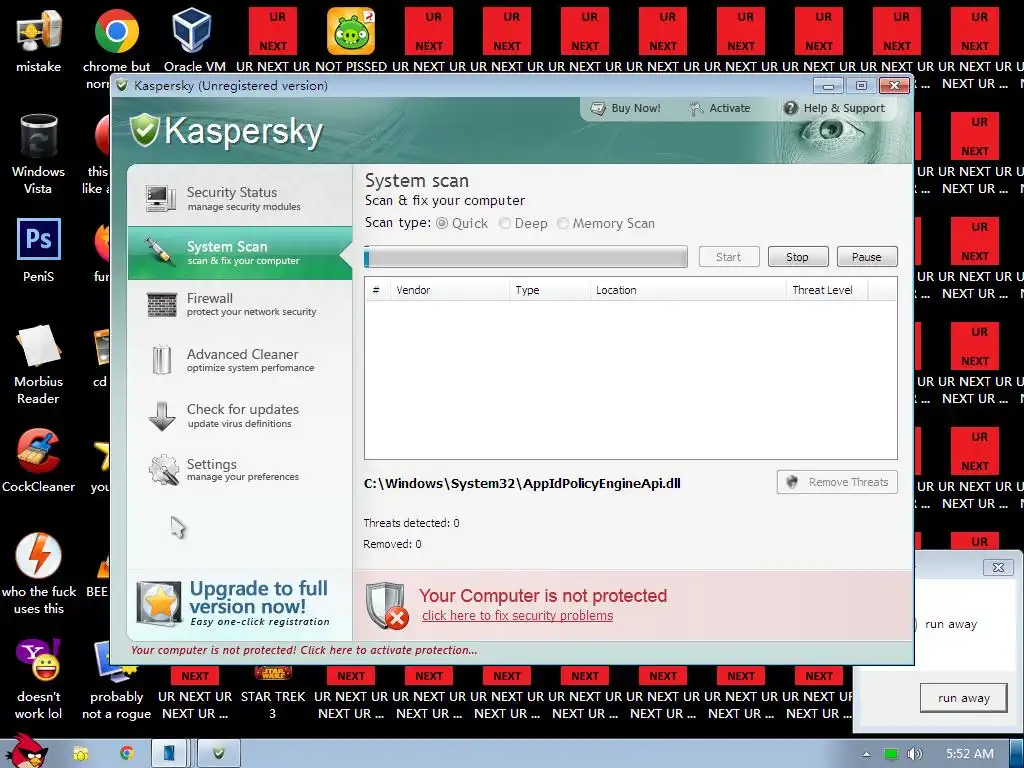The width and height of the screenshot is (1024, 768).
Task: Close the small 'run away' dialog
Action: (998, 567)
